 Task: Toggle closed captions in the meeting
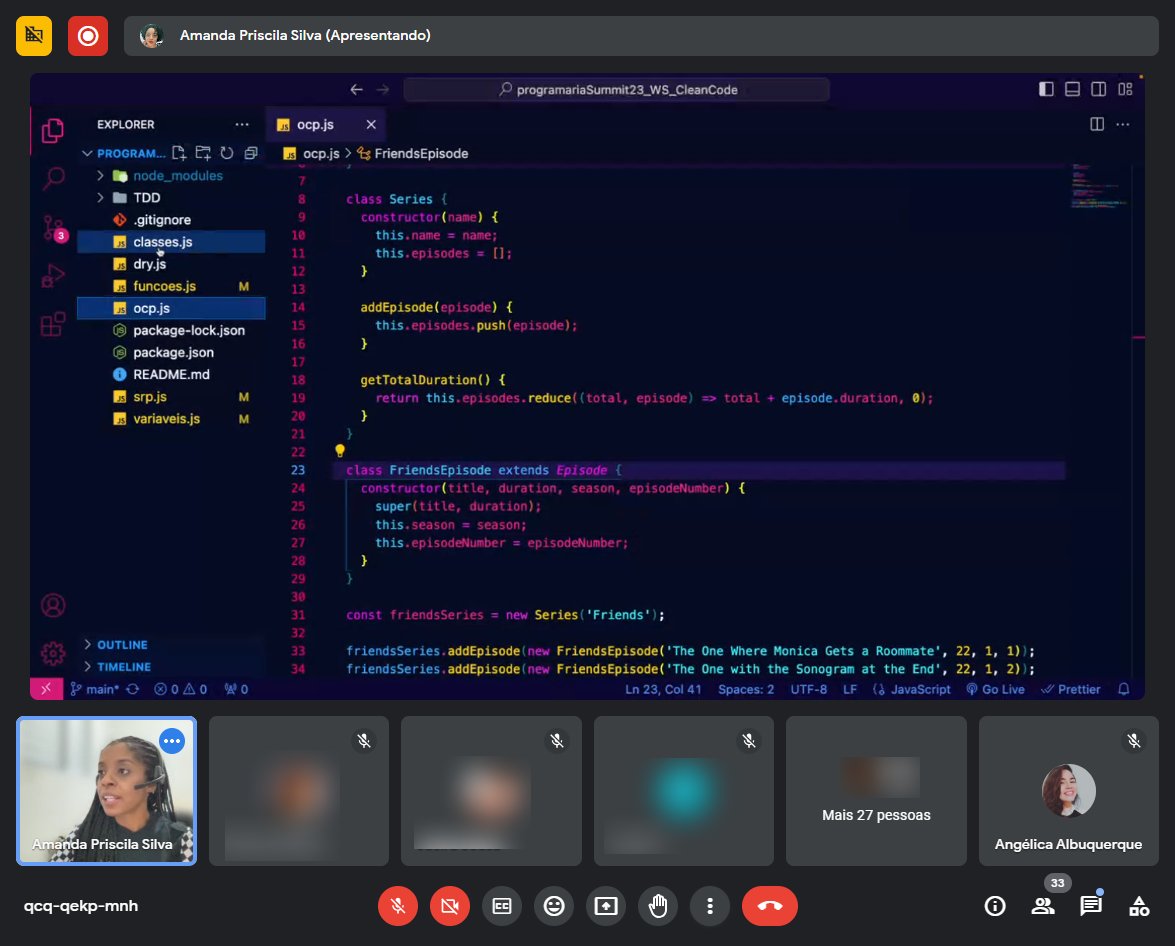[x=502, y=905]
